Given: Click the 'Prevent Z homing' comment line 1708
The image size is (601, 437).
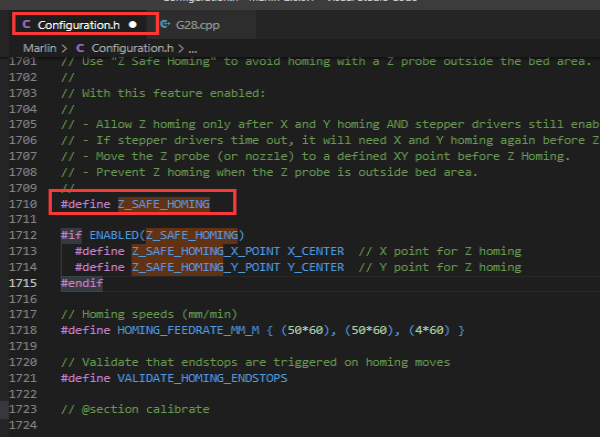Looking at the screenshot, I should pos(269,172).
